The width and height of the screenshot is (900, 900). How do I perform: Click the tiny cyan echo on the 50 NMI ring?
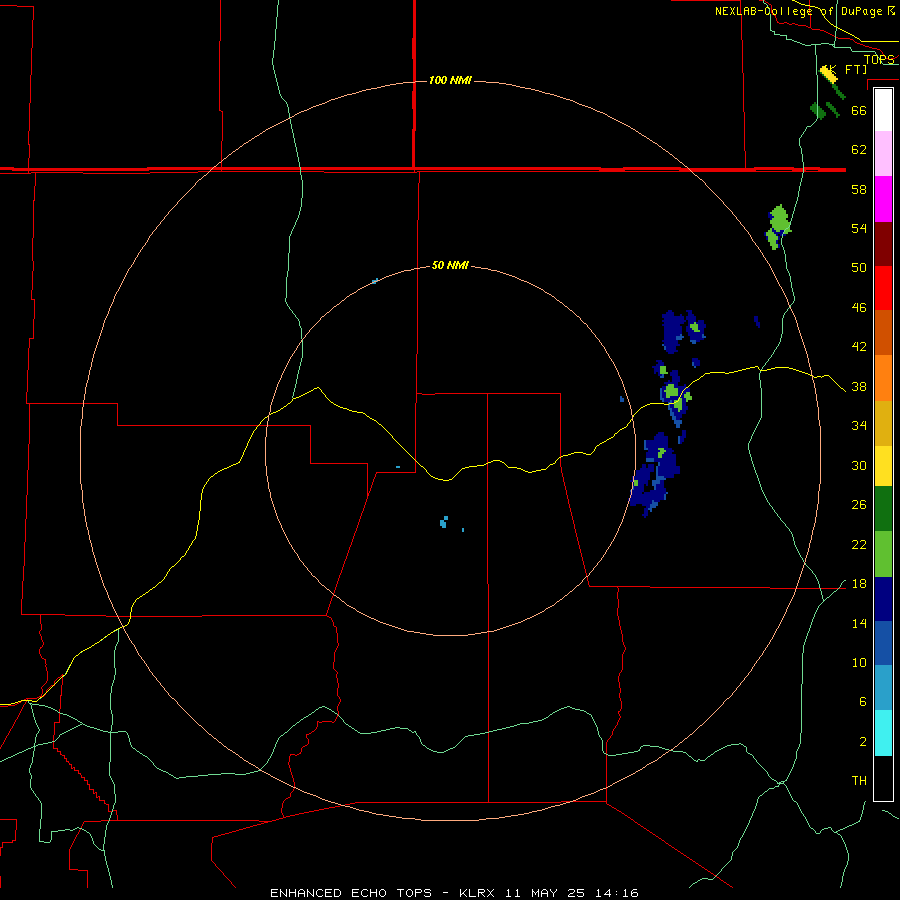(x=375, y=281)
